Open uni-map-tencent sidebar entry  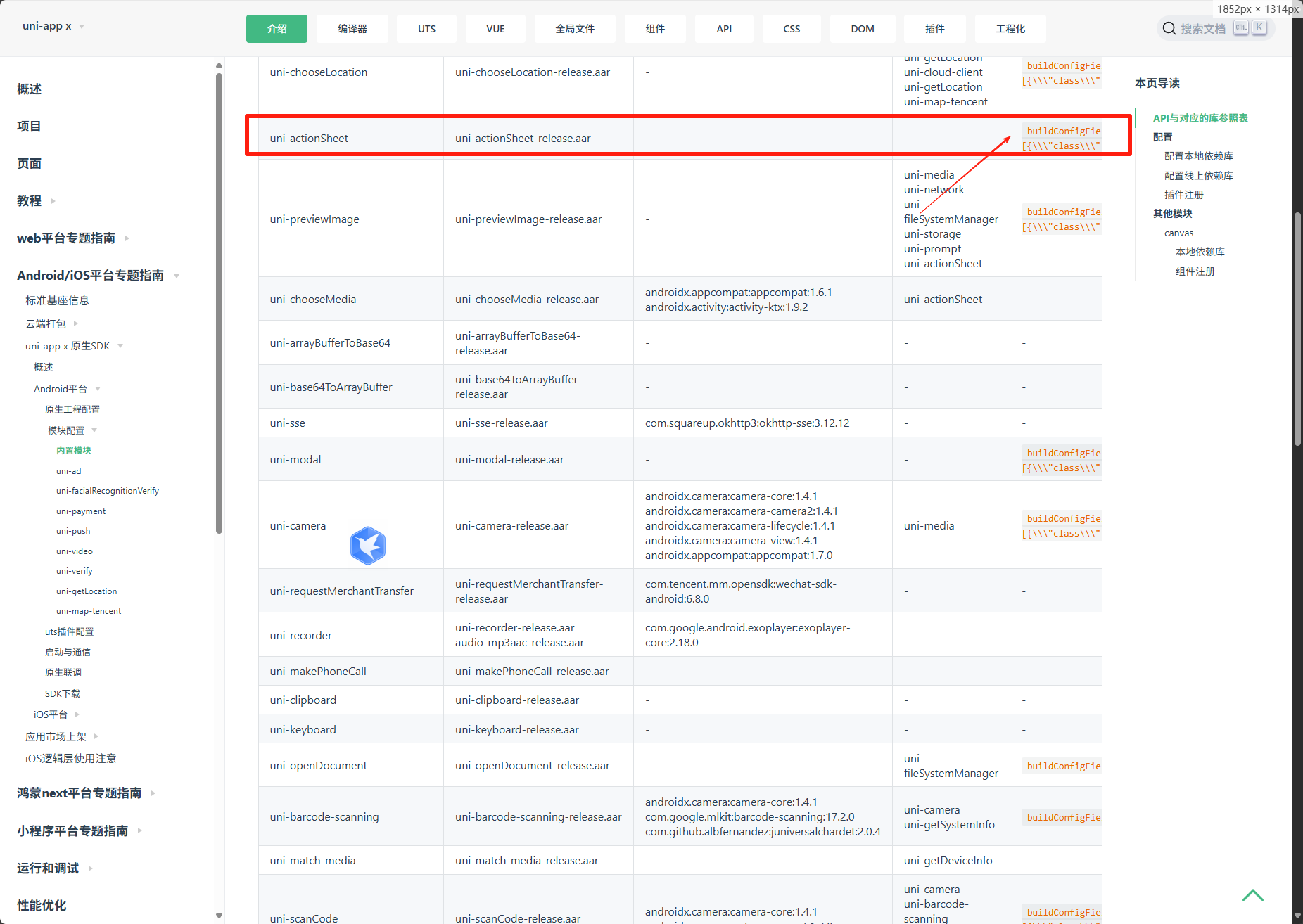[89, 611]
